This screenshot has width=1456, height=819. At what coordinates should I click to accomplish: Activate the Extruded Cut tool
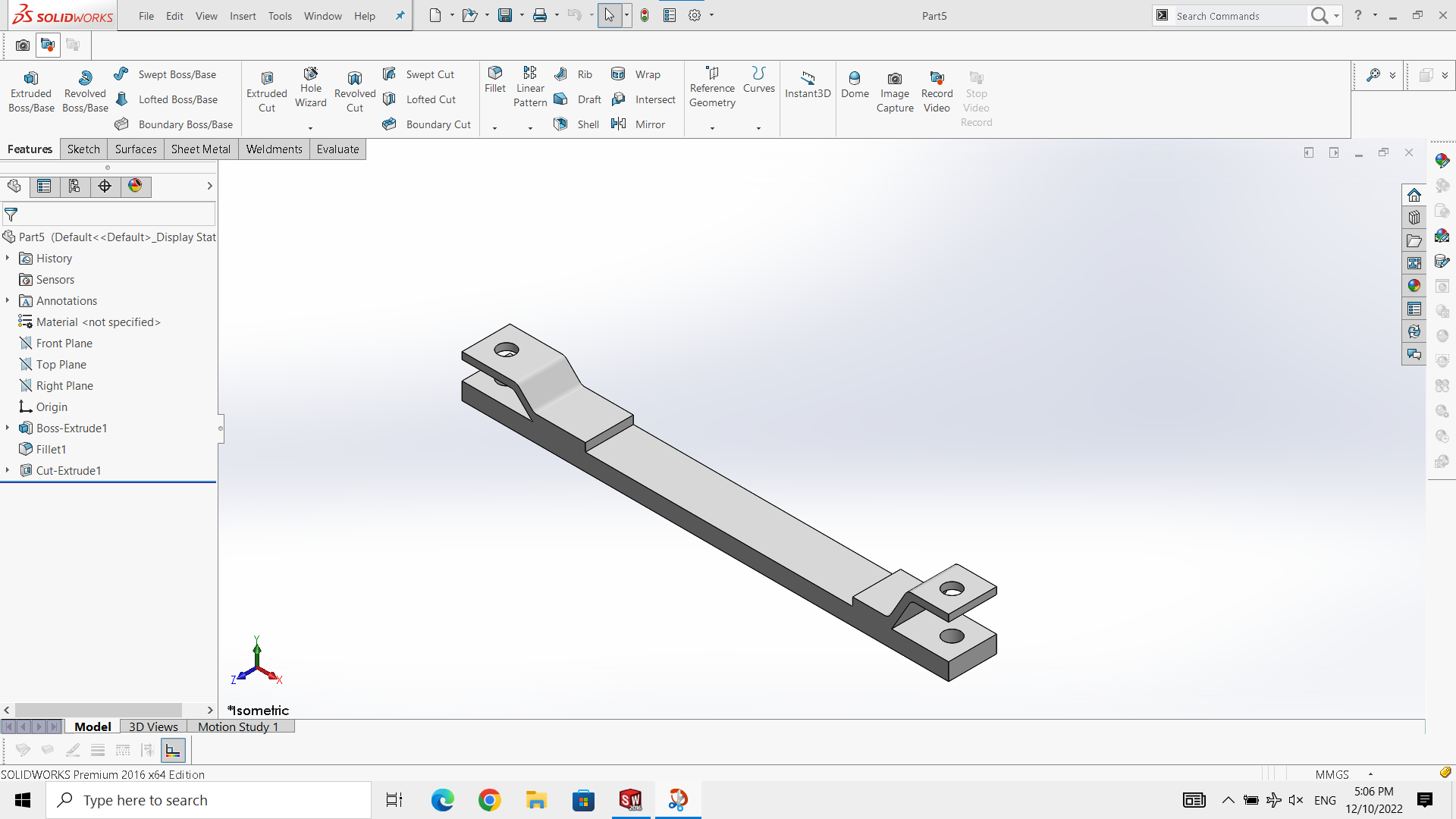267,93
